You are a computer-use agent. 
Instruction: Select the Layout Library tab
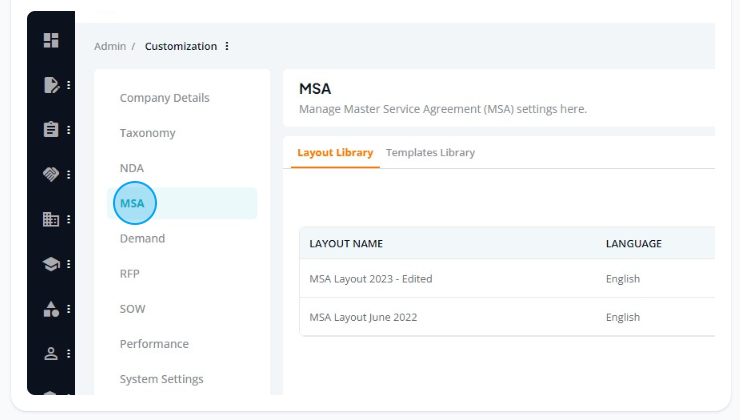pyautogui.click(x=335, y=152)
